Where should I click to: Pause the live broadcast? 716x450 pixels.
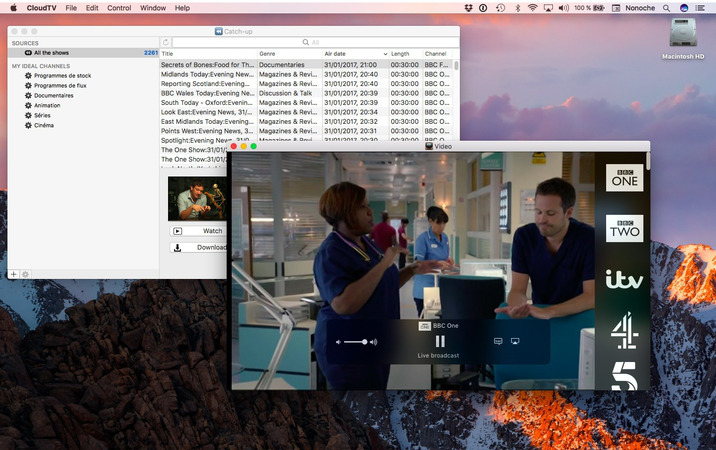pyautogui.click(x=440, y=341)
